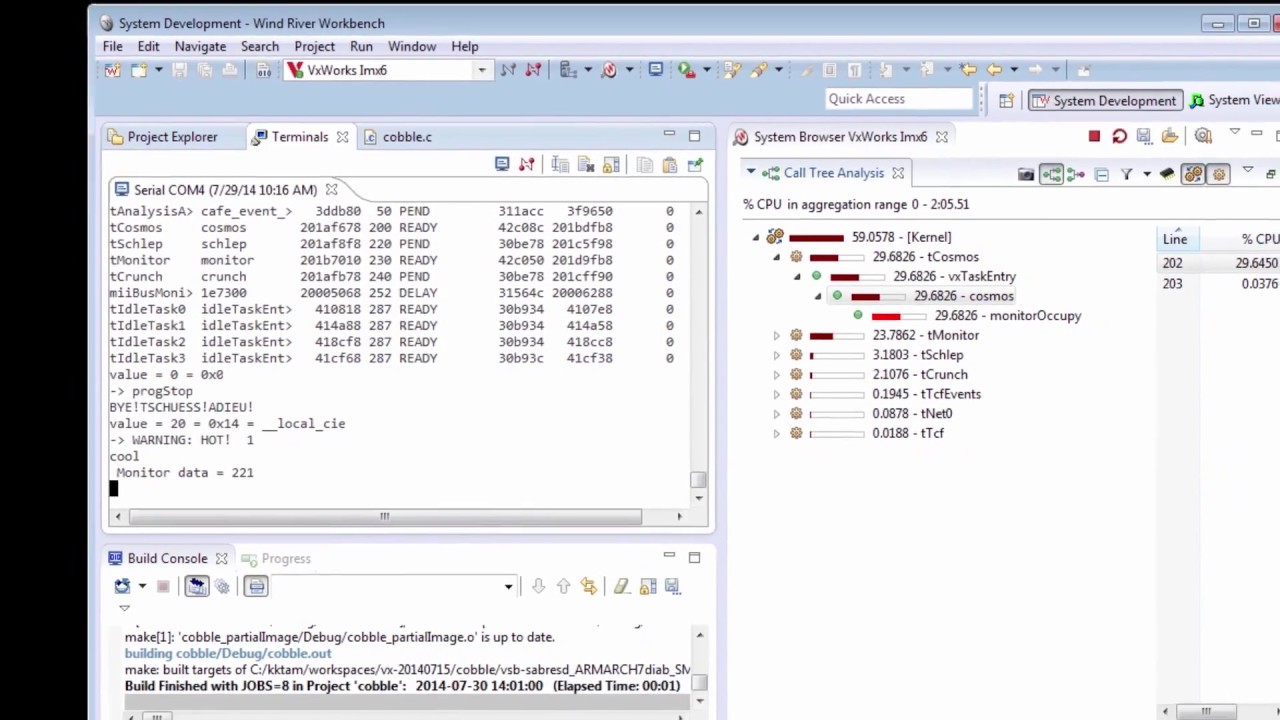Screen dimensions: 1280x720
Task: Collapse the [Kernel] tree node
Action: point(756,237)
